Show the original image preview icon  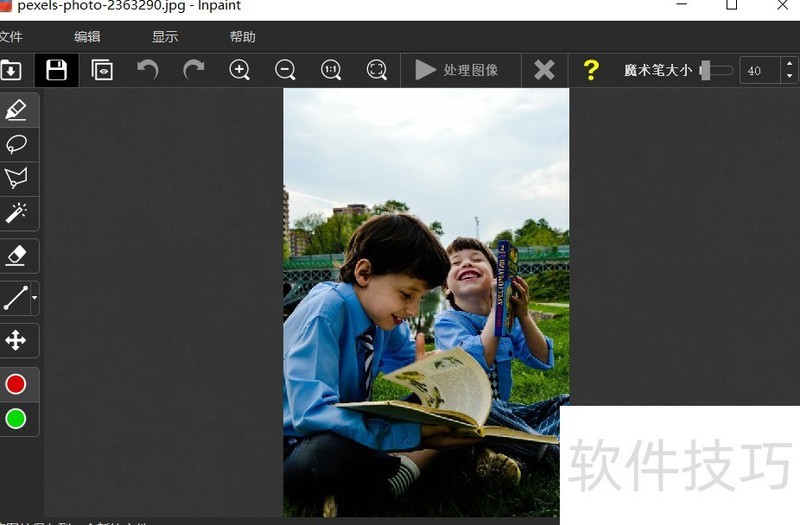[102, 70]
